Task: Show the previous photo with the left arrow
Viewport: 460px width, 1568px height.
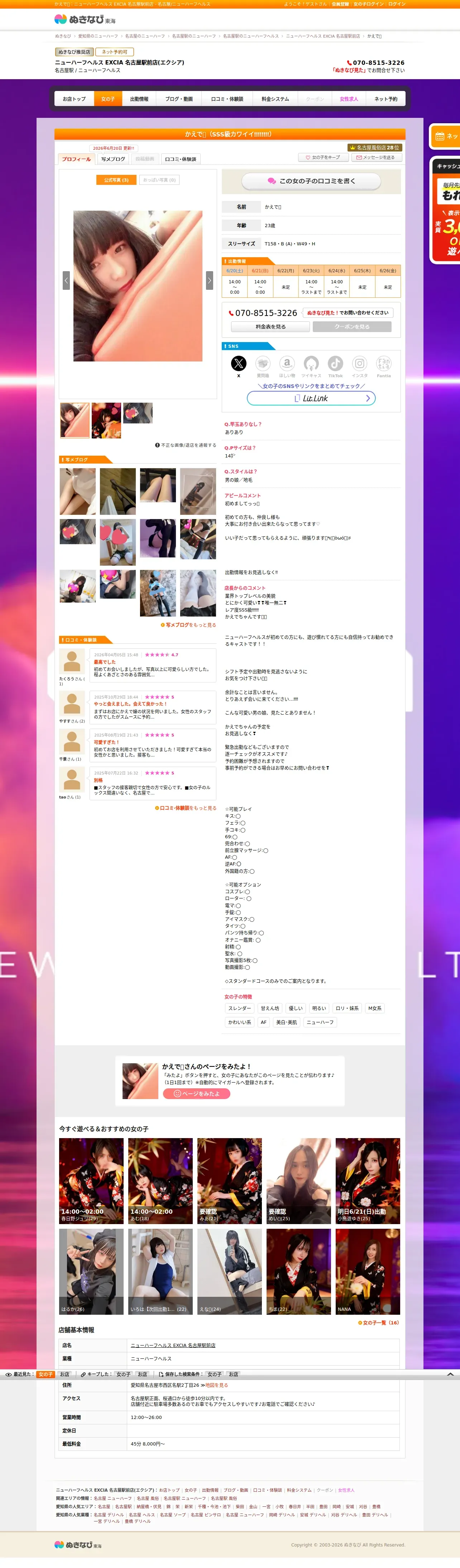Action: pos(66,280)
